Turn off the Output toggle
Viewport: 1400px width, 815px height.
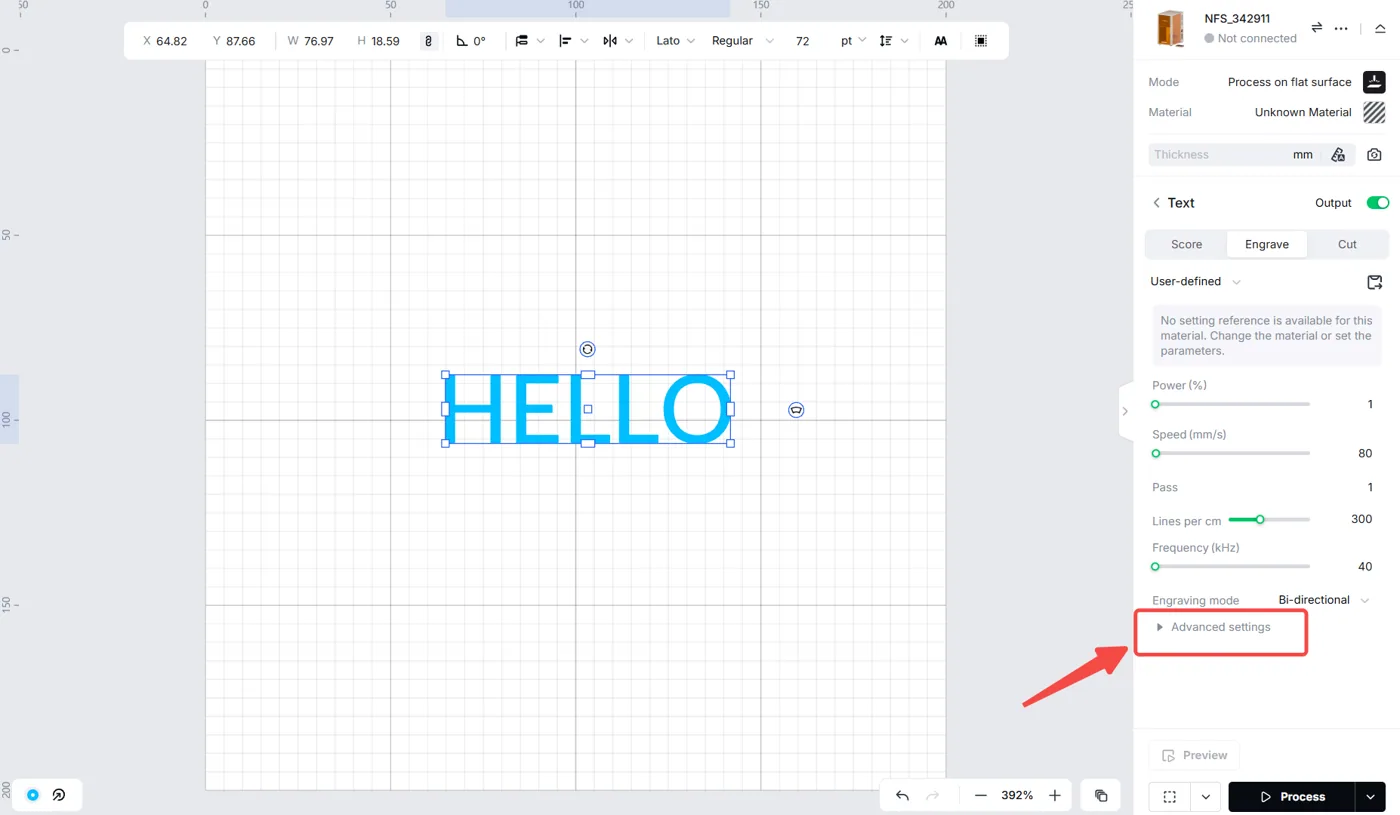1378,203
